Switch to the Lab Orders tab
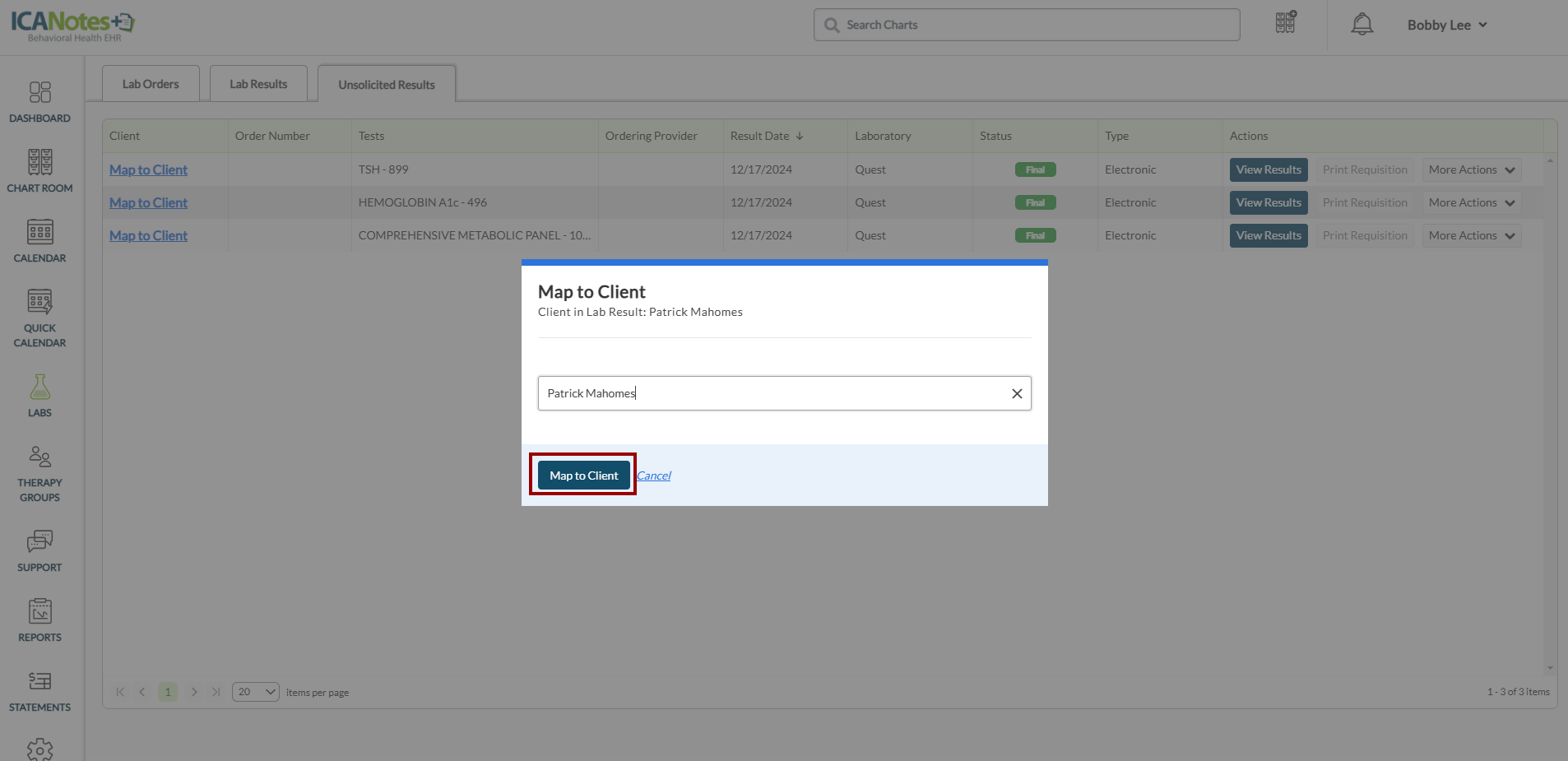 tap(151, 84)
